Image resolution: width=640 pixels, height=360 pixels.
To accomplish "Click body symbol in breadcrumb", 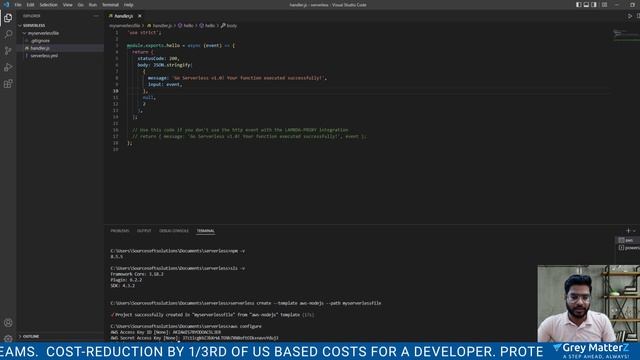I will click(229, 26).
